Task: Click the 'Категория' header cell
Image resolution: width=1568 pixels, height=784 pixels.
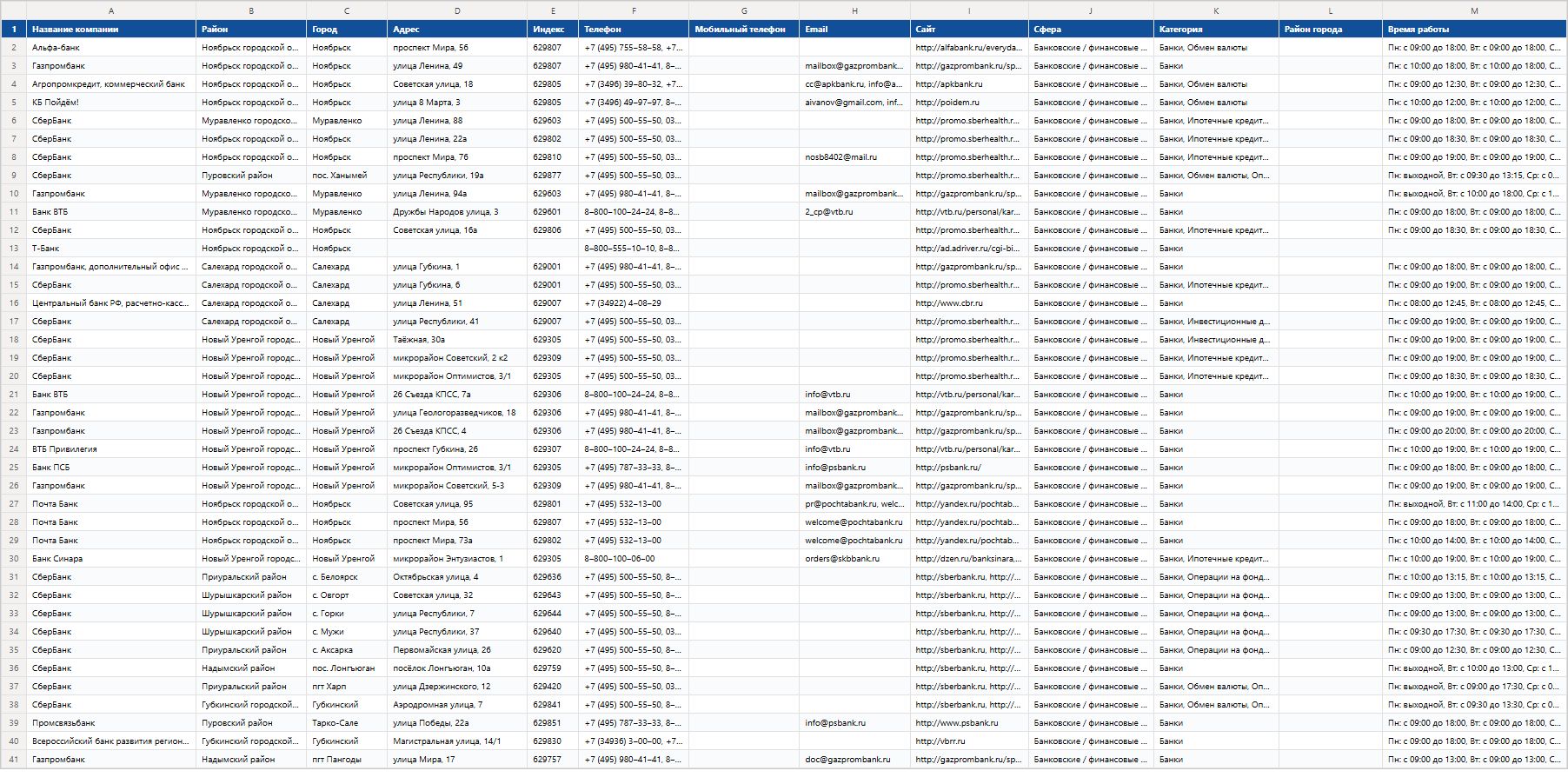Action: [1216, 29]
